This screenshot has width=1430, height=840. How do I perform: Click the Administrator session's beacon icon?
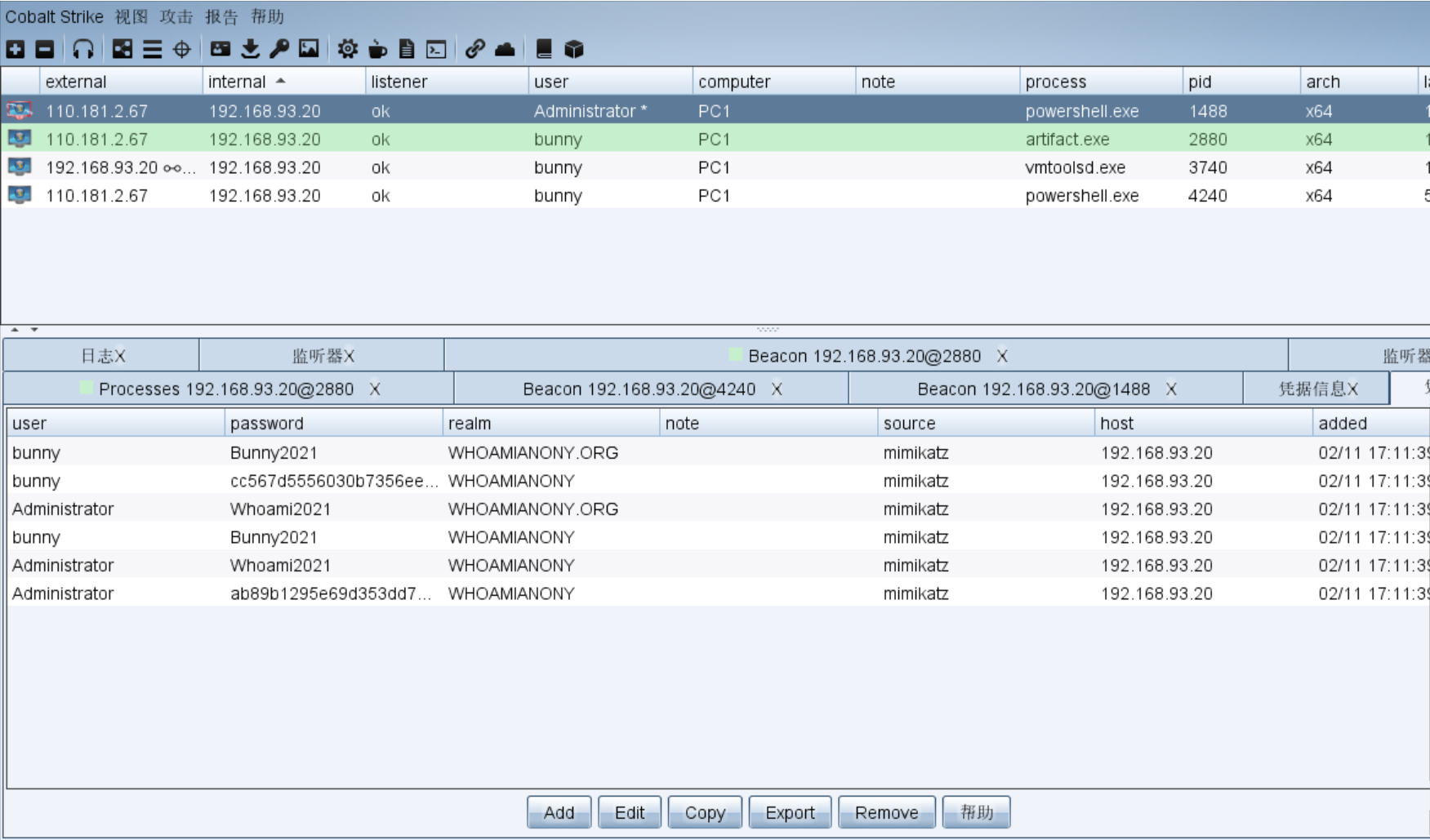coord(20,110)
